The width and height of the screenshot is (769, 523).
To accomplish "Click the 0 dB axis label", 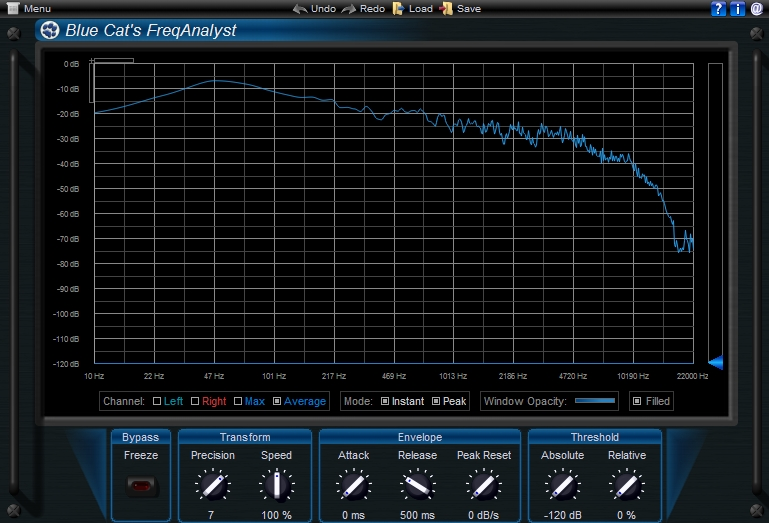I will coord(71,64).
